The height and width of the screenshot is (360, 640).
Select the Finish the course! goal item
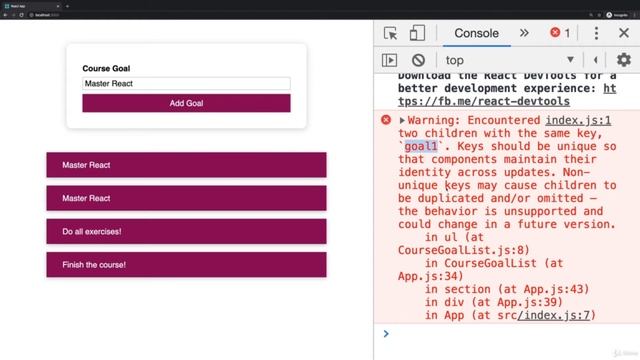[x=186, y=264]
